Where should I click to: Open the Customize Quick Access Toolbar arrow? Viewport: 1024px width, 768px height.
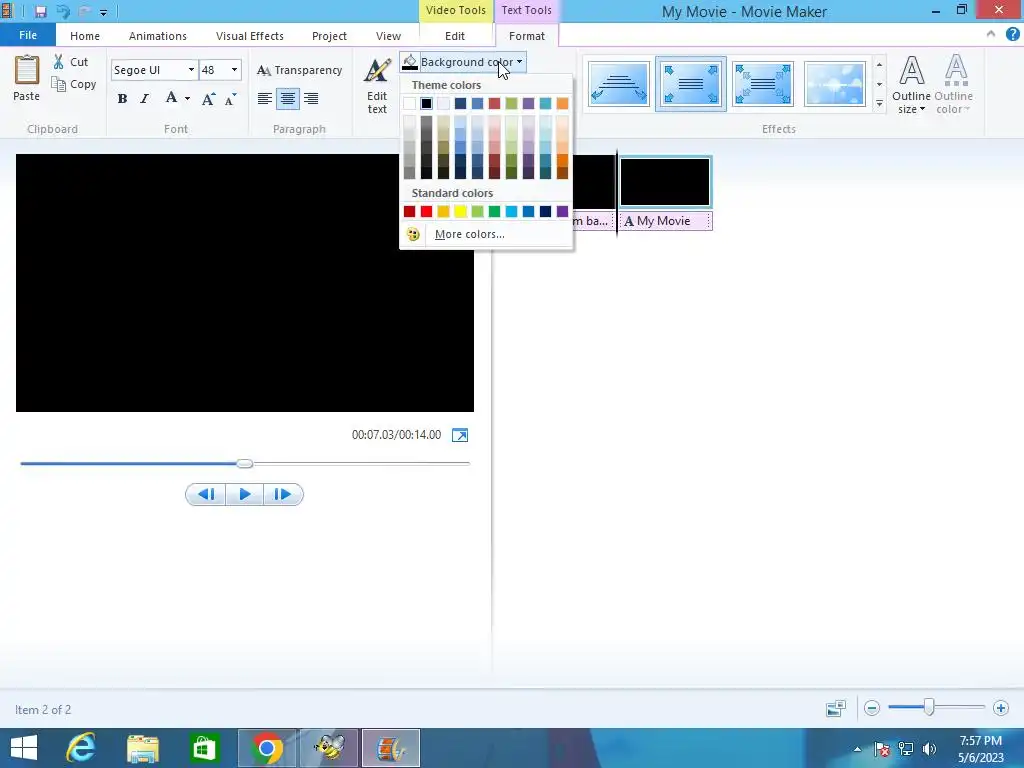[x=103, y=12]
